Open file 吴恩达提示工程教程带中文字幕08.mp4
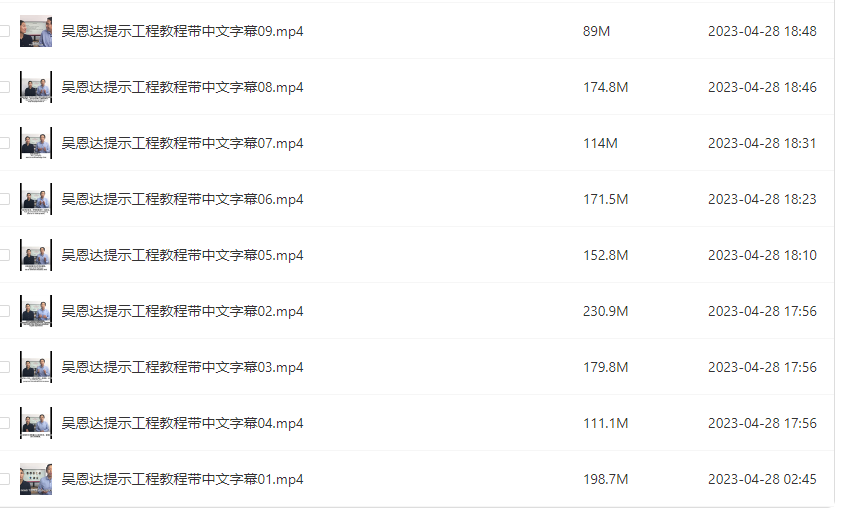 click(x=182, y=87)
